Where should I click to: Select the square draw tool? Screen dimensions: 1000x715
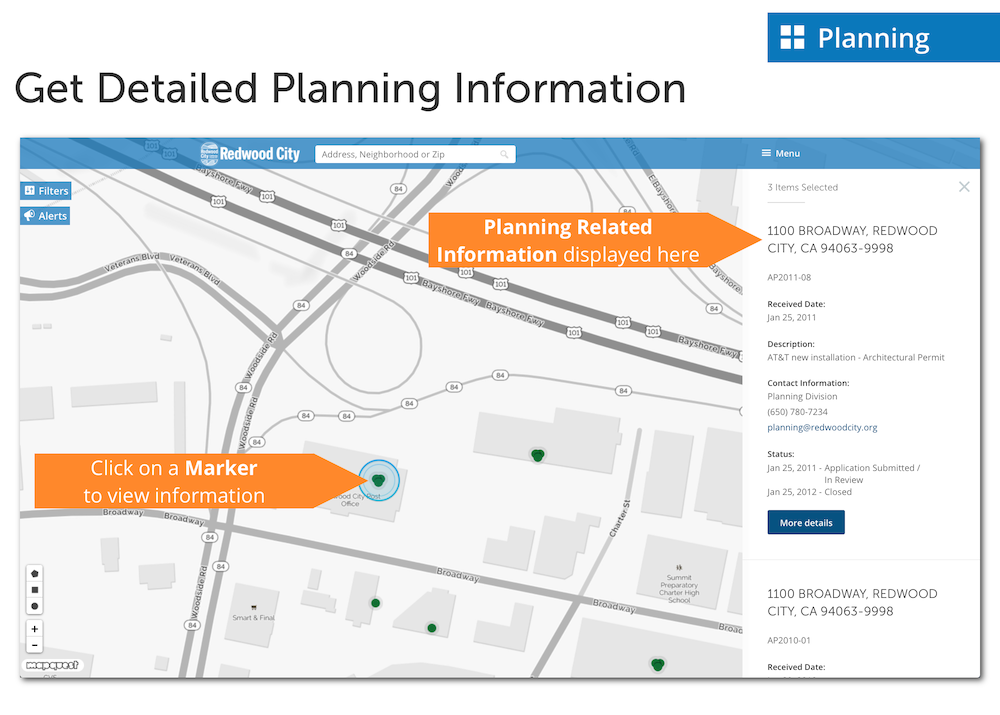34,590
